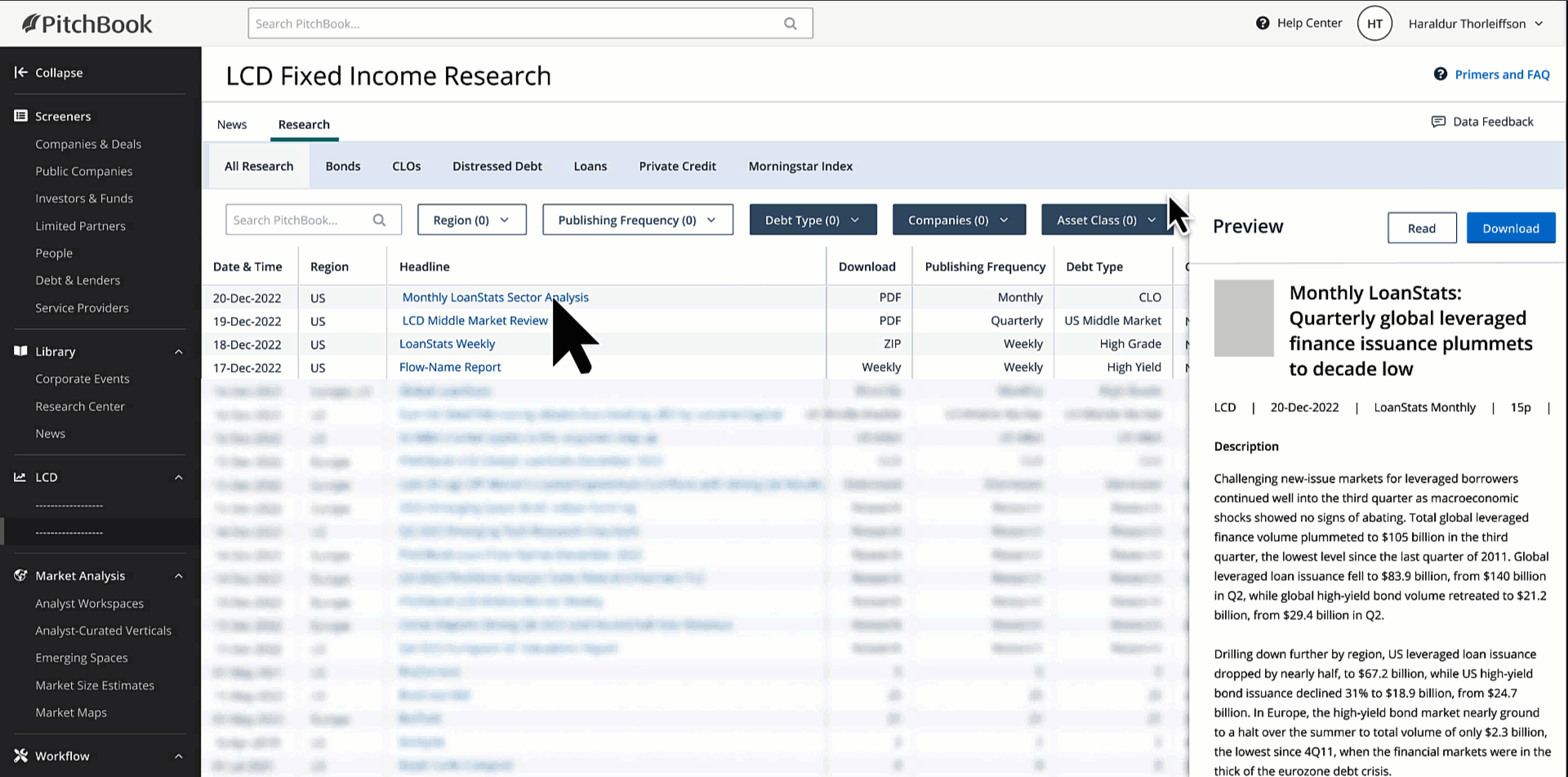Click the HT user avatar
1568x777 pixels.
pos(1374,24)
